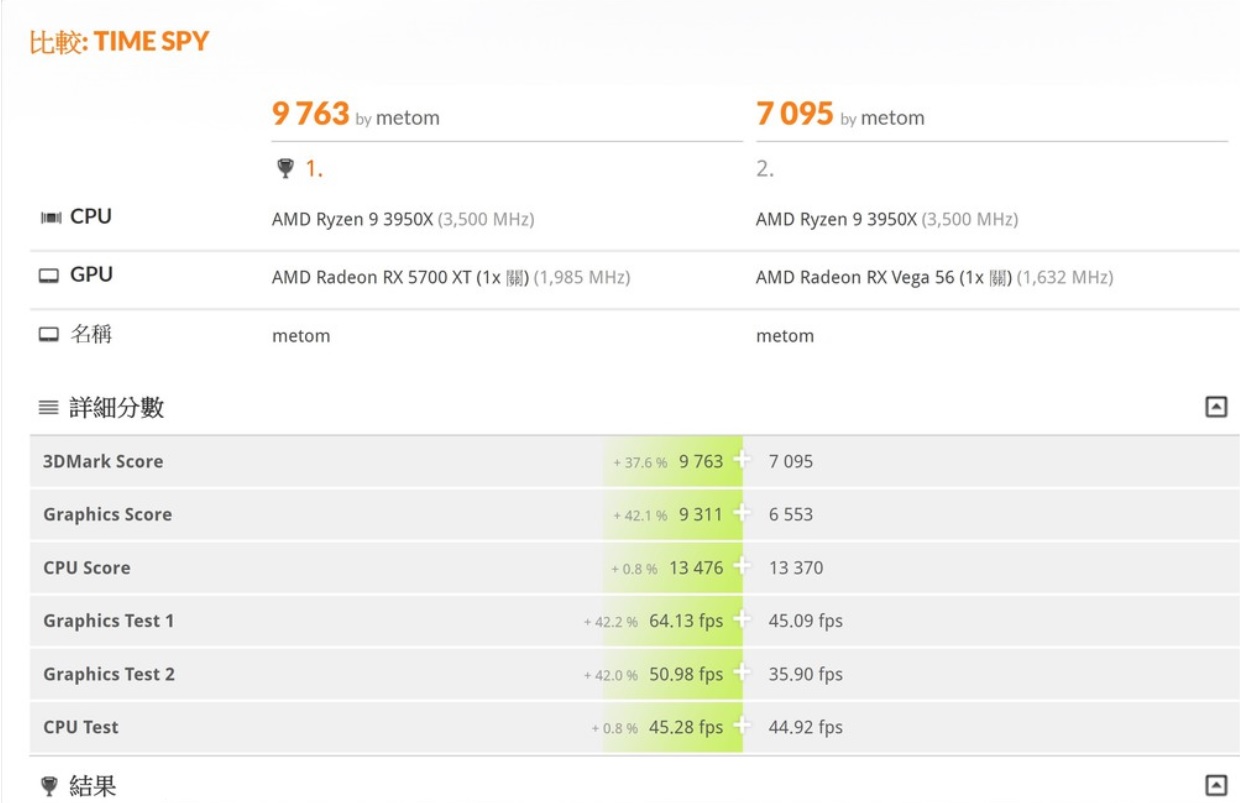
Task: Click the 44.92 fps value
Action: tap(806, 727)
